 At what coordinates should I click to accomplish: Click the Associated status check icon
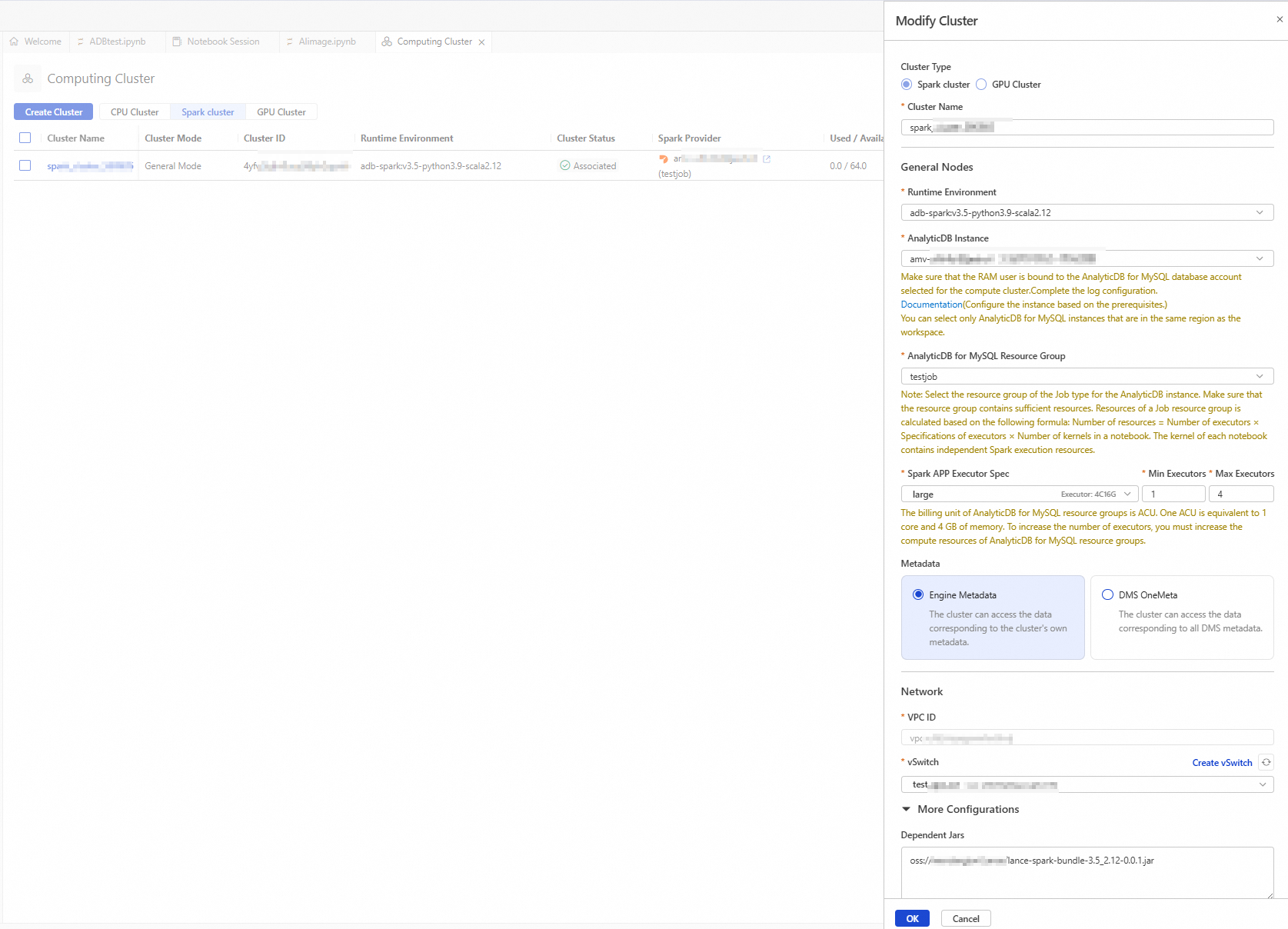(564, 165)
